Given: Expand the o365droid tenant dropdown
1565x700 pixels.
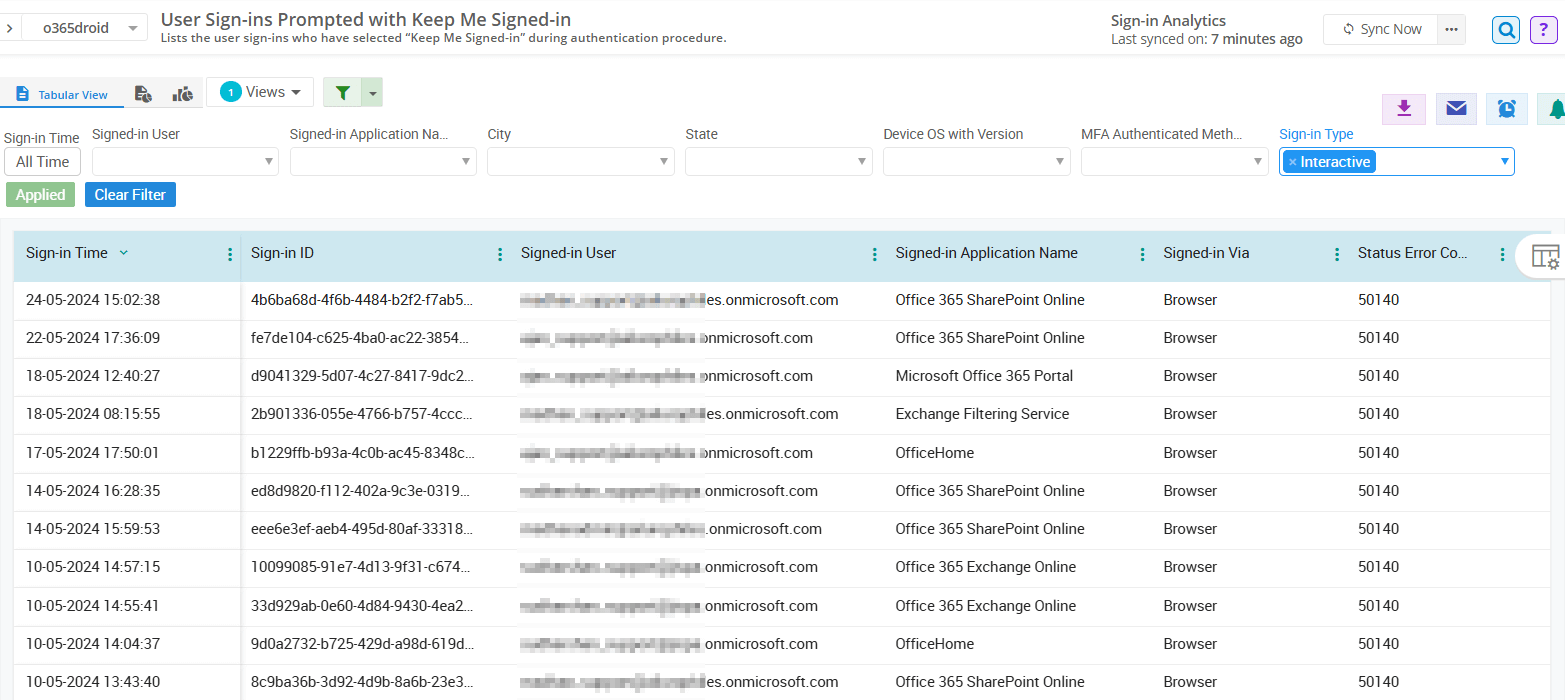Looking at the screenshot, I should point(132,29).
